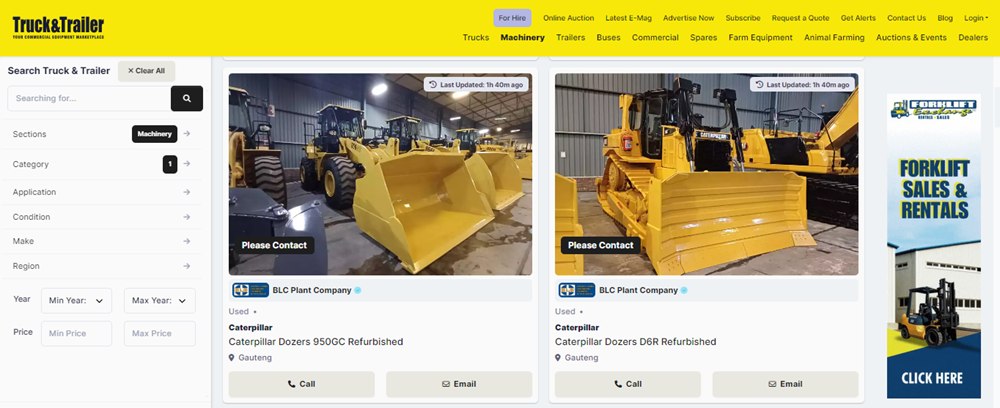Viewport: 1000px width, 408px height.
Task: Click verified badge on the D6R listing dealer
Action: click(684, 290)
